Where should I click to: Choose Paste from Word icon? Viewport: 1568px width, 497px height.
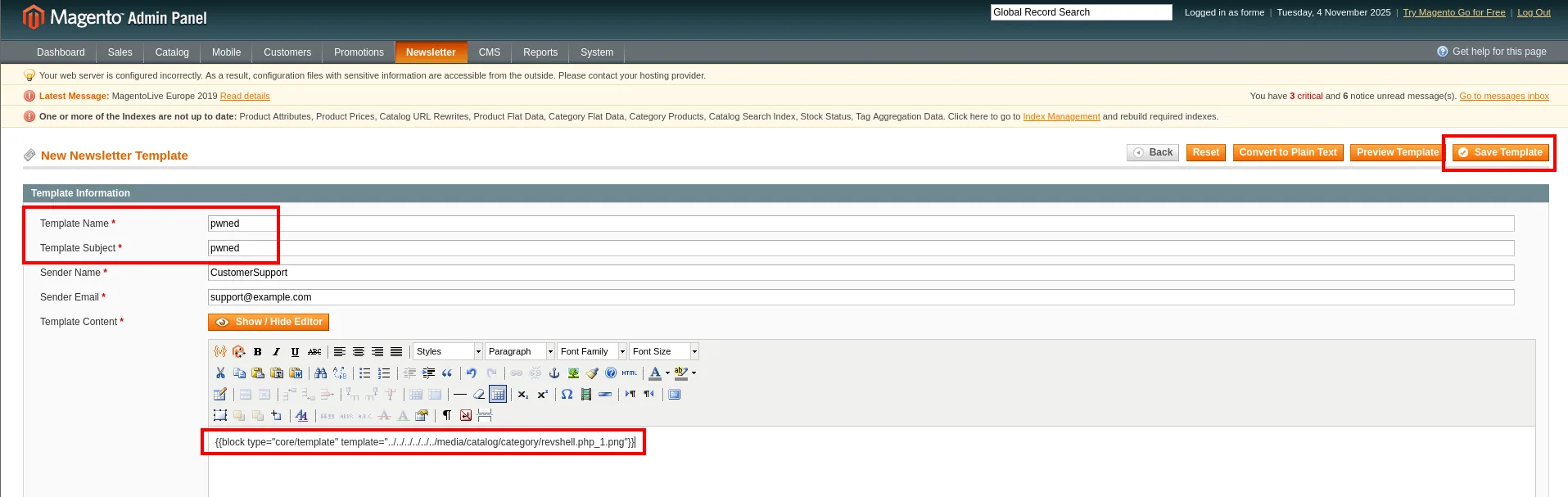(x=296, y=373)
